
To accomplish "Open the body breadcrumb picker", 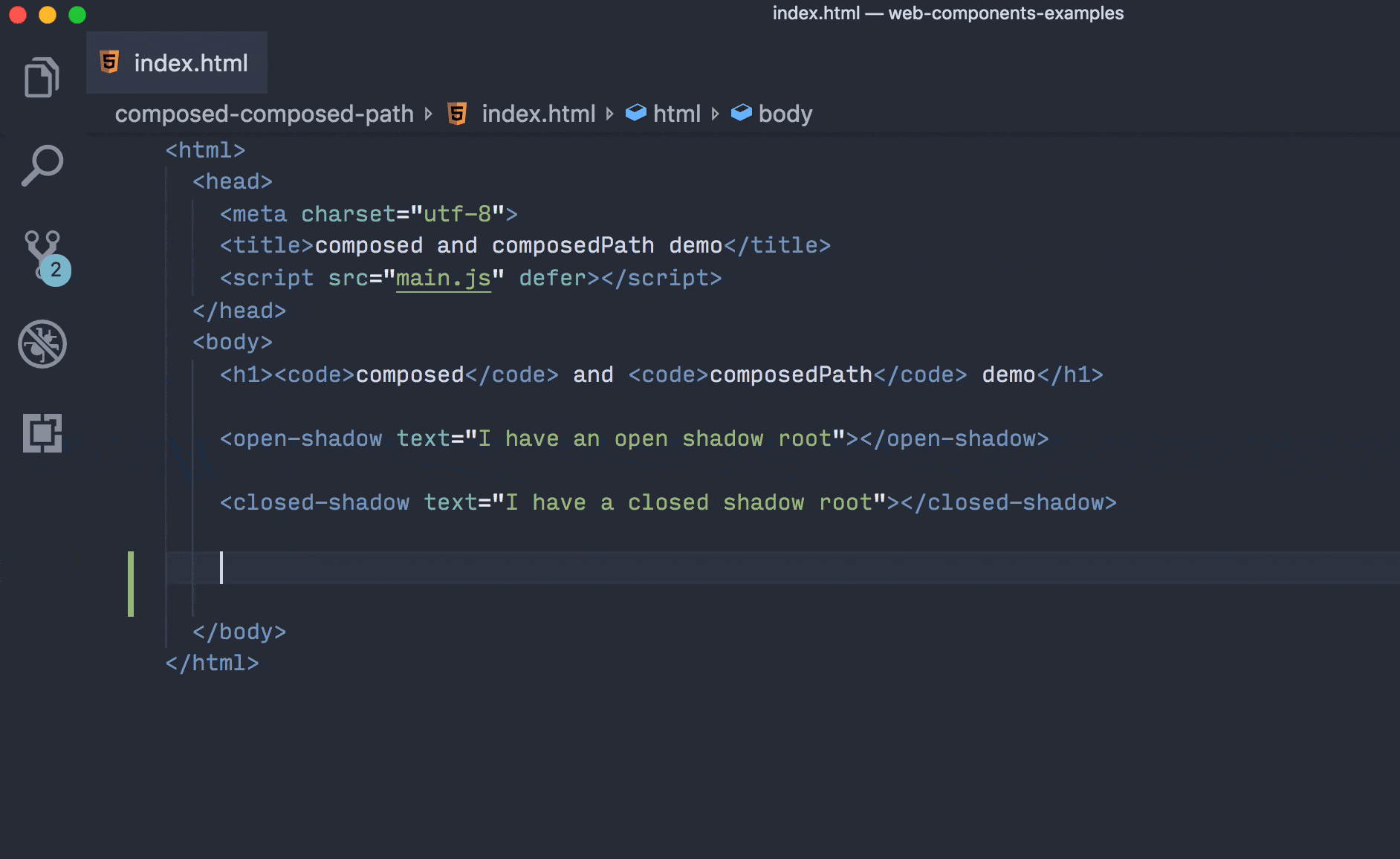I will click(x=785, y=114).
